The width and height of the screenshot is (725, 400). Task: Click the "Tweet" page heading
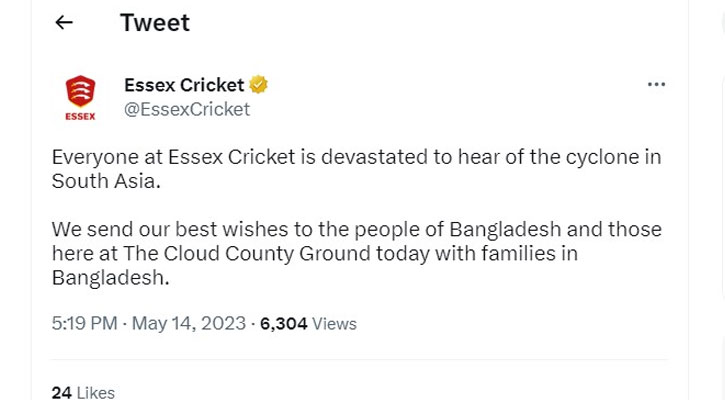[x=155, y=22]
